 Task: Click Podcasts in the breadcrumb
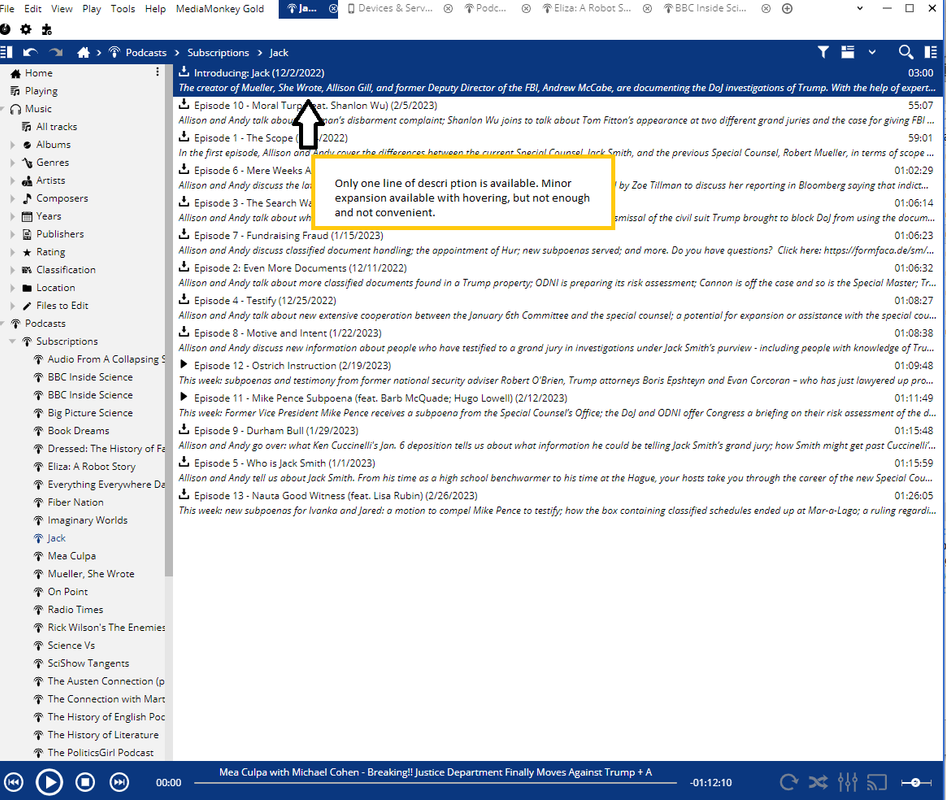tap(146, 52)
